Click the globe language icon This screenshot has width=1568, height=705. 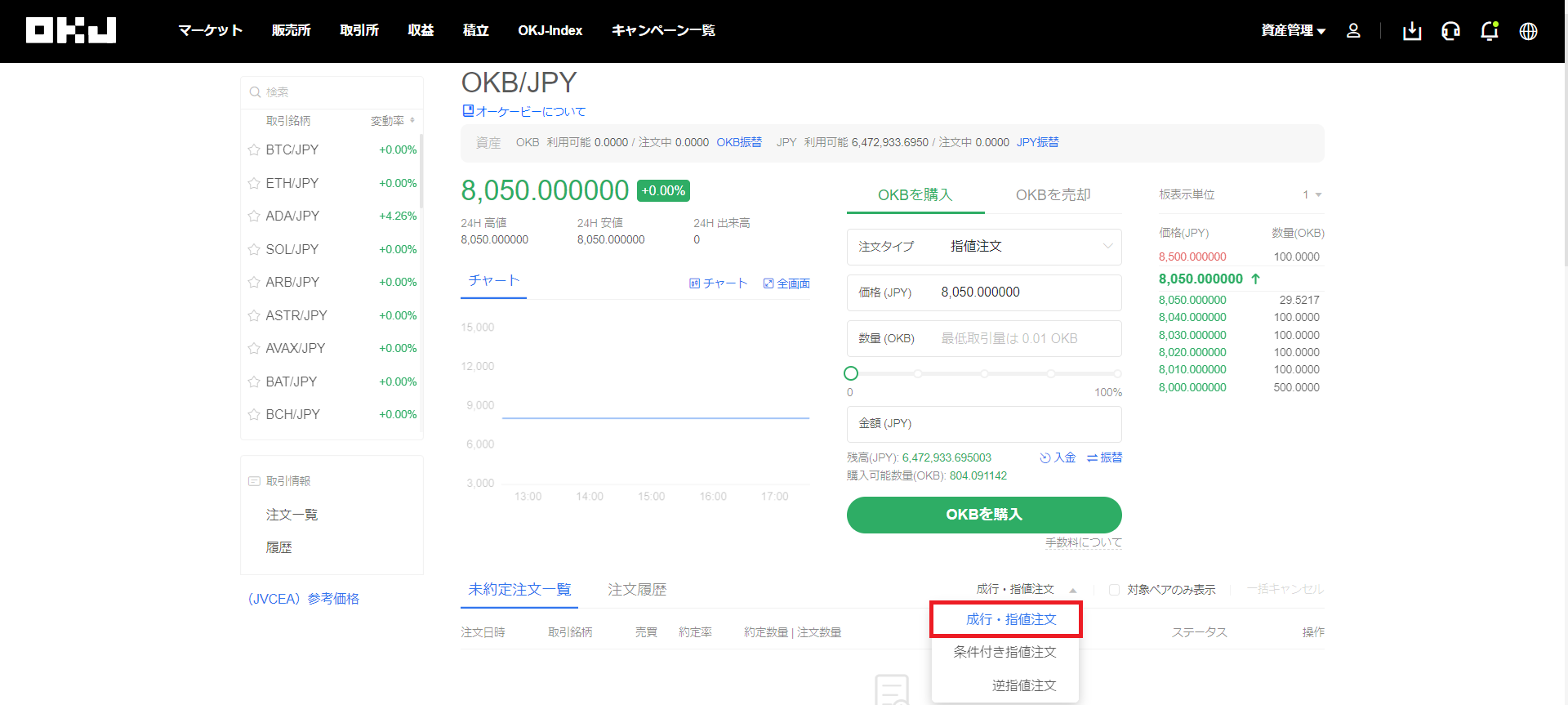tap(1528, 31)
